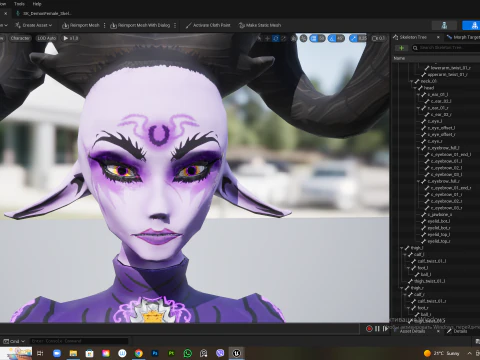The height and width of the screenshot is (360, 480).
Task: Collapse the c_ear_01_l bone
Action: (x=419, y=95)
